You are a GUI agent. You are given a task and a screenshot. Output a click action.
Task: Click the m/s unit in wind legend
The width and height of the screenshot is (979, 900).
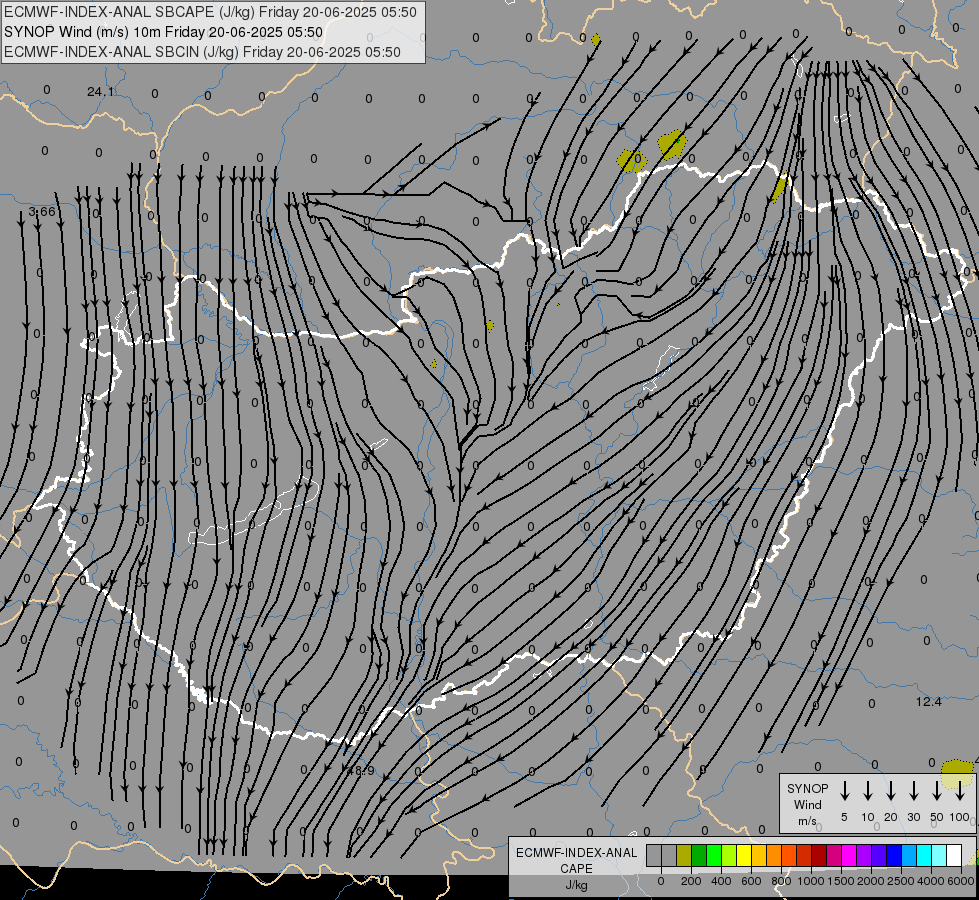(x=807, y=821)
